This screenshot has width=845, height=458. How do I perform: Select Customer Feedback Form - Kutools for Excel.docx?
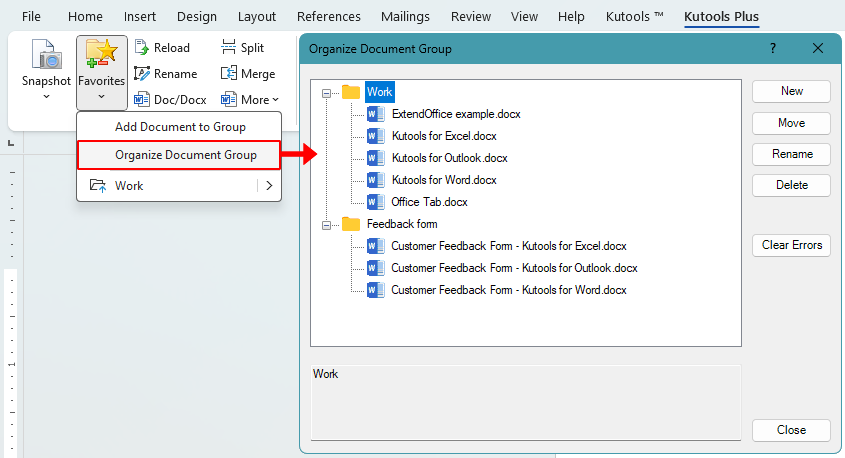tap(509, 246)
